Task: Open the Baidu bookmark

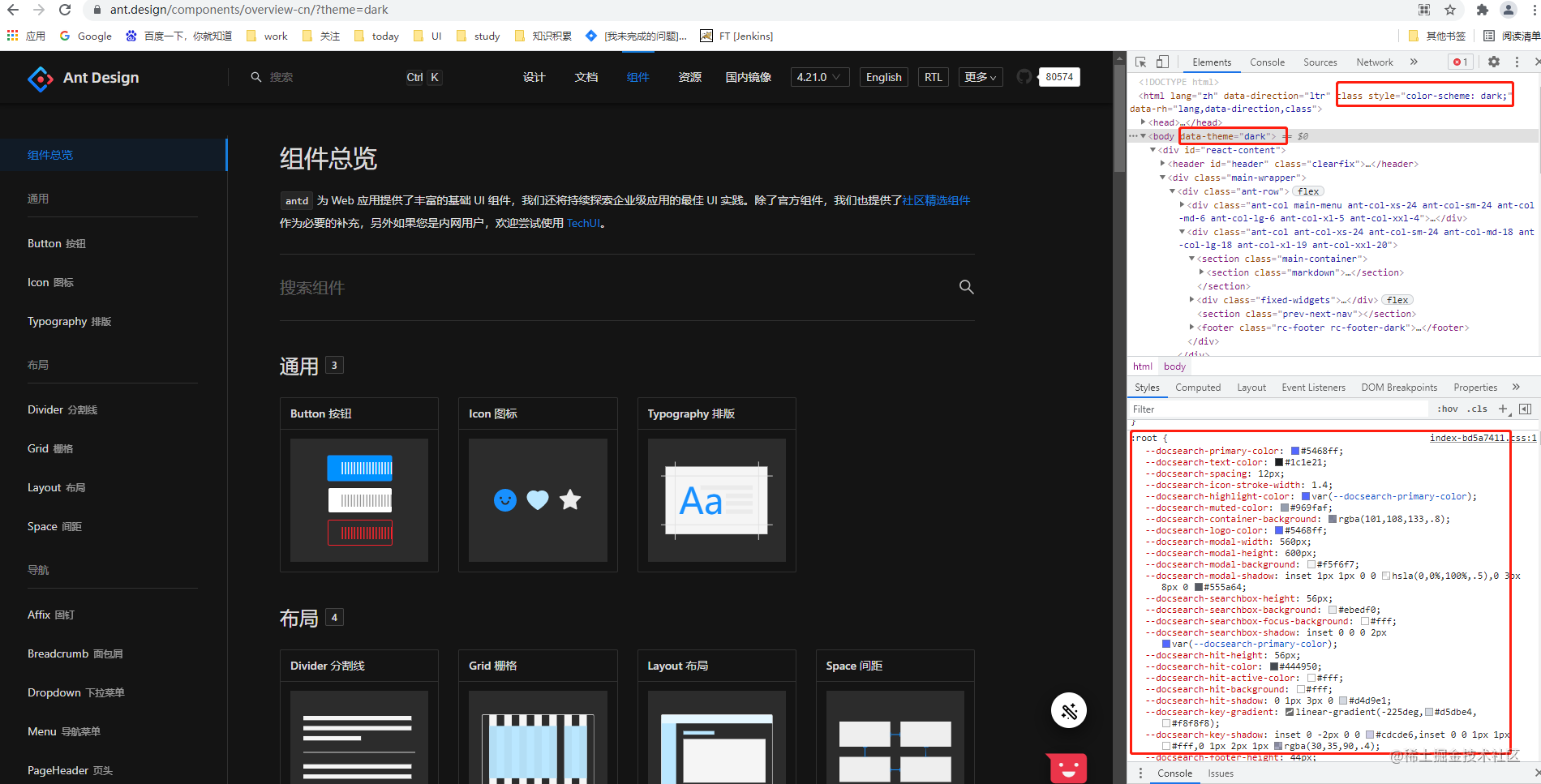Action: tap(178, 36)
